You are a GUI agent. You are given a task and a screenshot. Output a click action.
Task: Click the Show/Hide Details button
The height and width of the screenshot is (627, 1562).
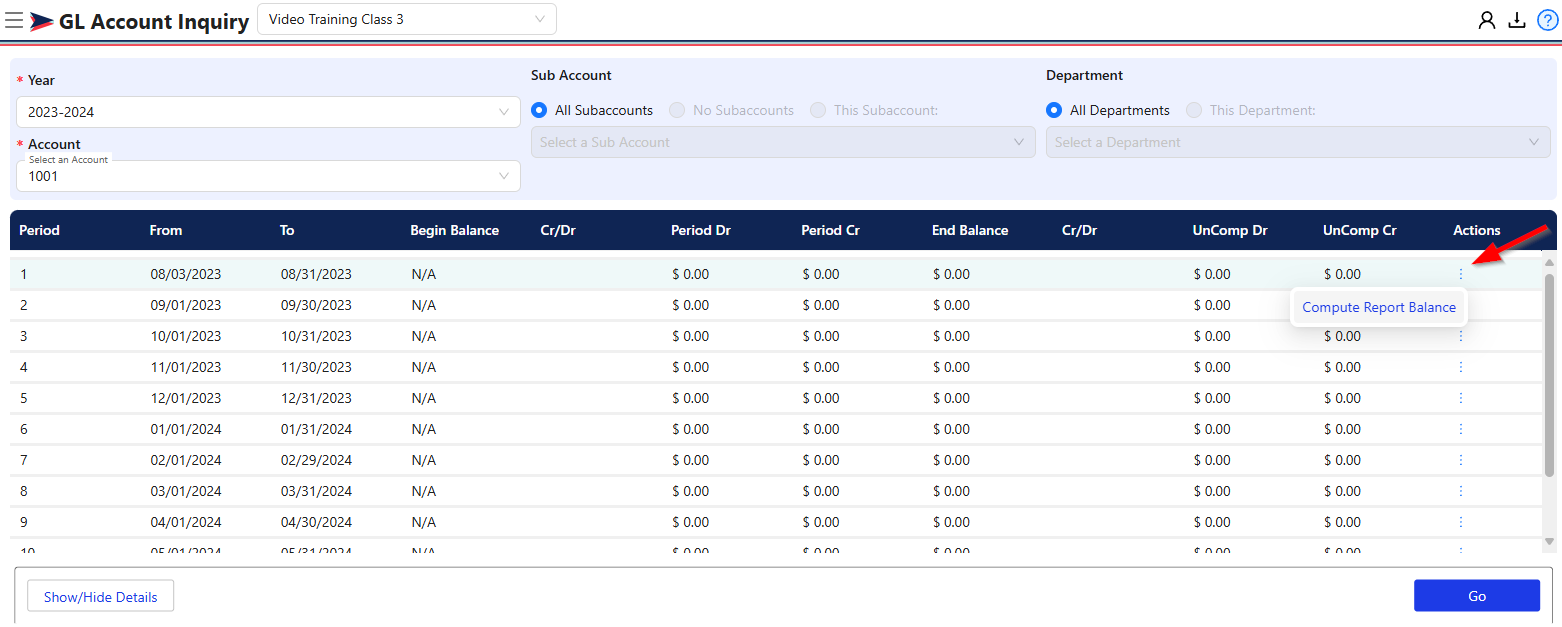[100, 597]
